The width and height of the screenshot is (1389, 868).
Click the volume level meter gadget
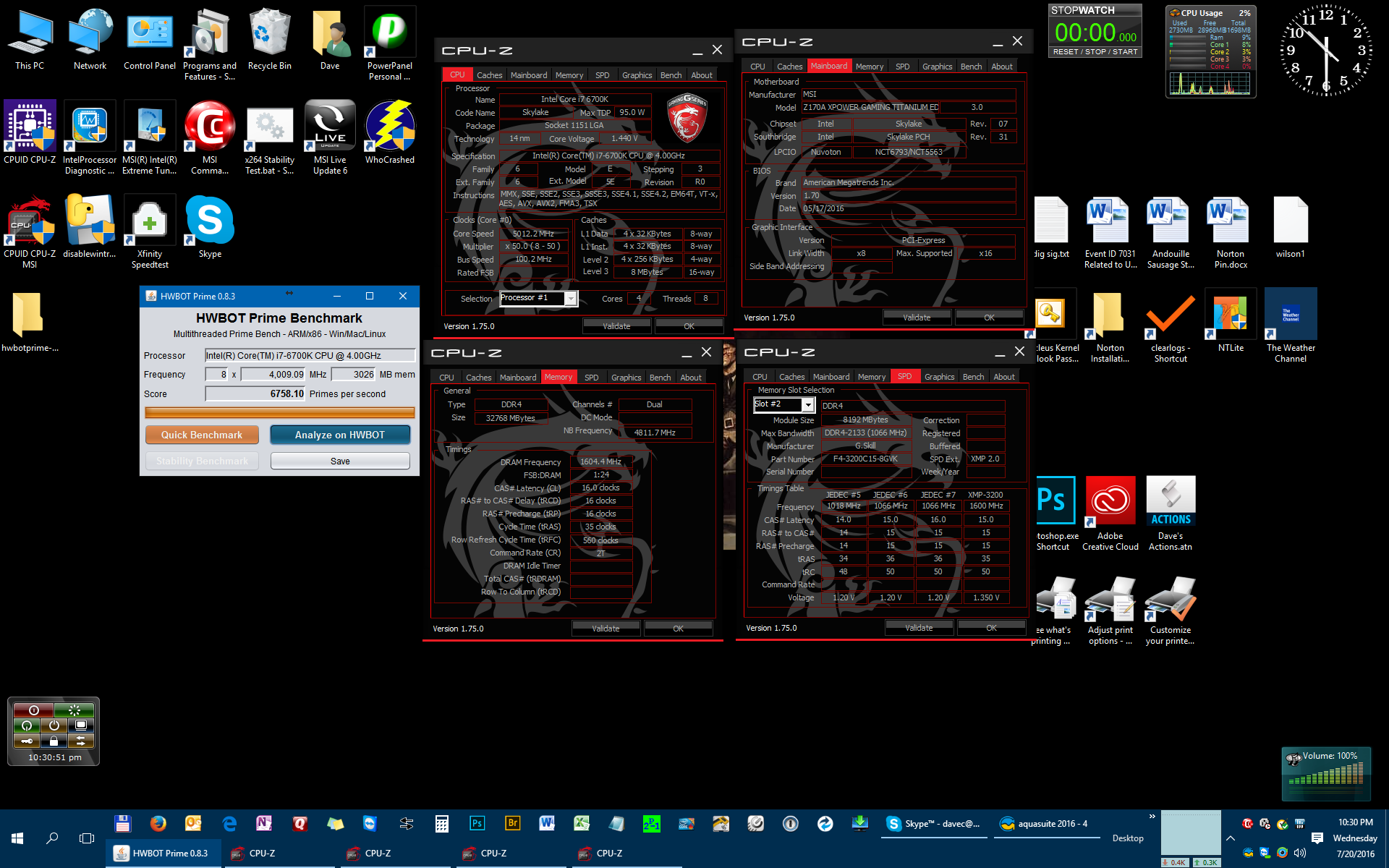click(1326, 775)
